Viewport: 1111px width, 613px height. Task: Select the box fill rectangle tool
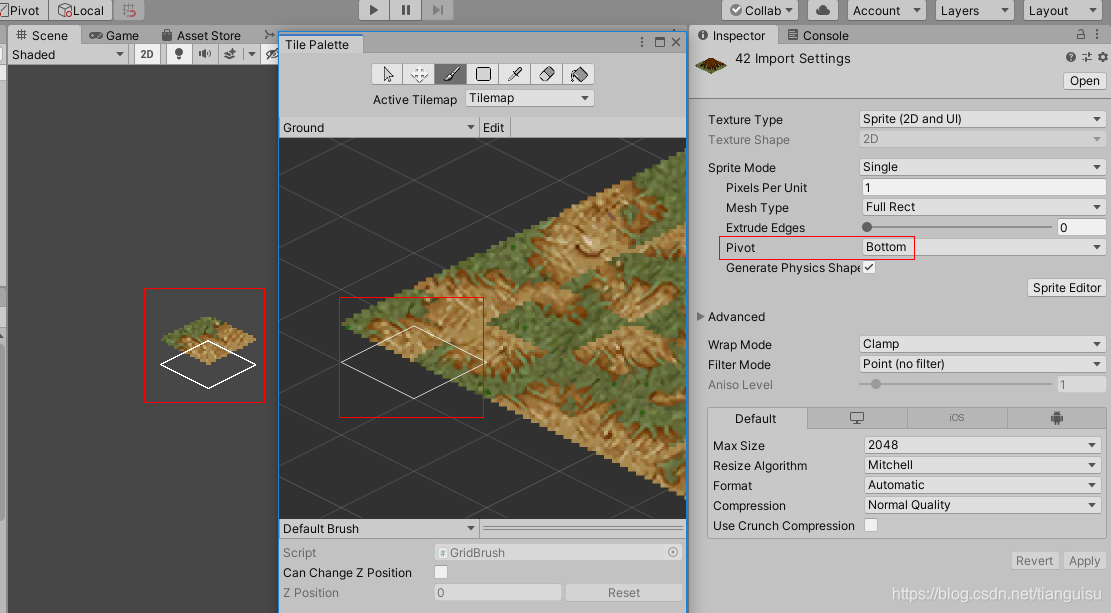pos(483,74)
